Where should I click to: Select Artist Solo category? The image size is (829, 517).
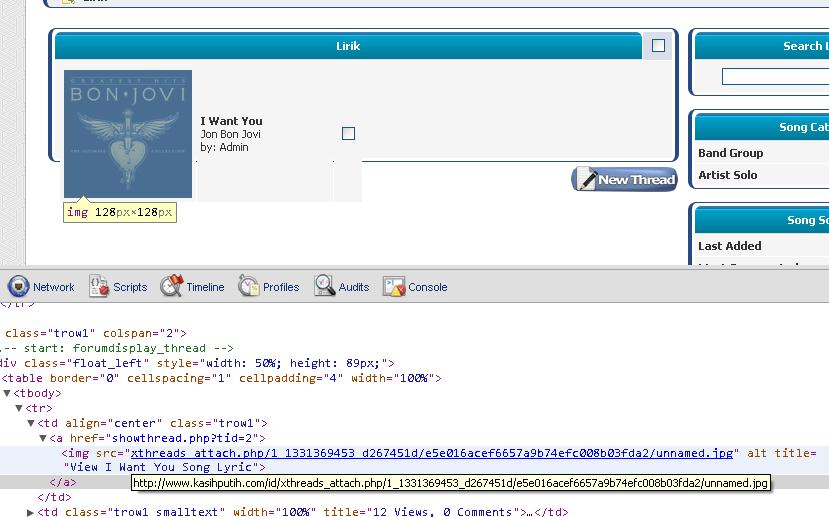tap(727, 175)
